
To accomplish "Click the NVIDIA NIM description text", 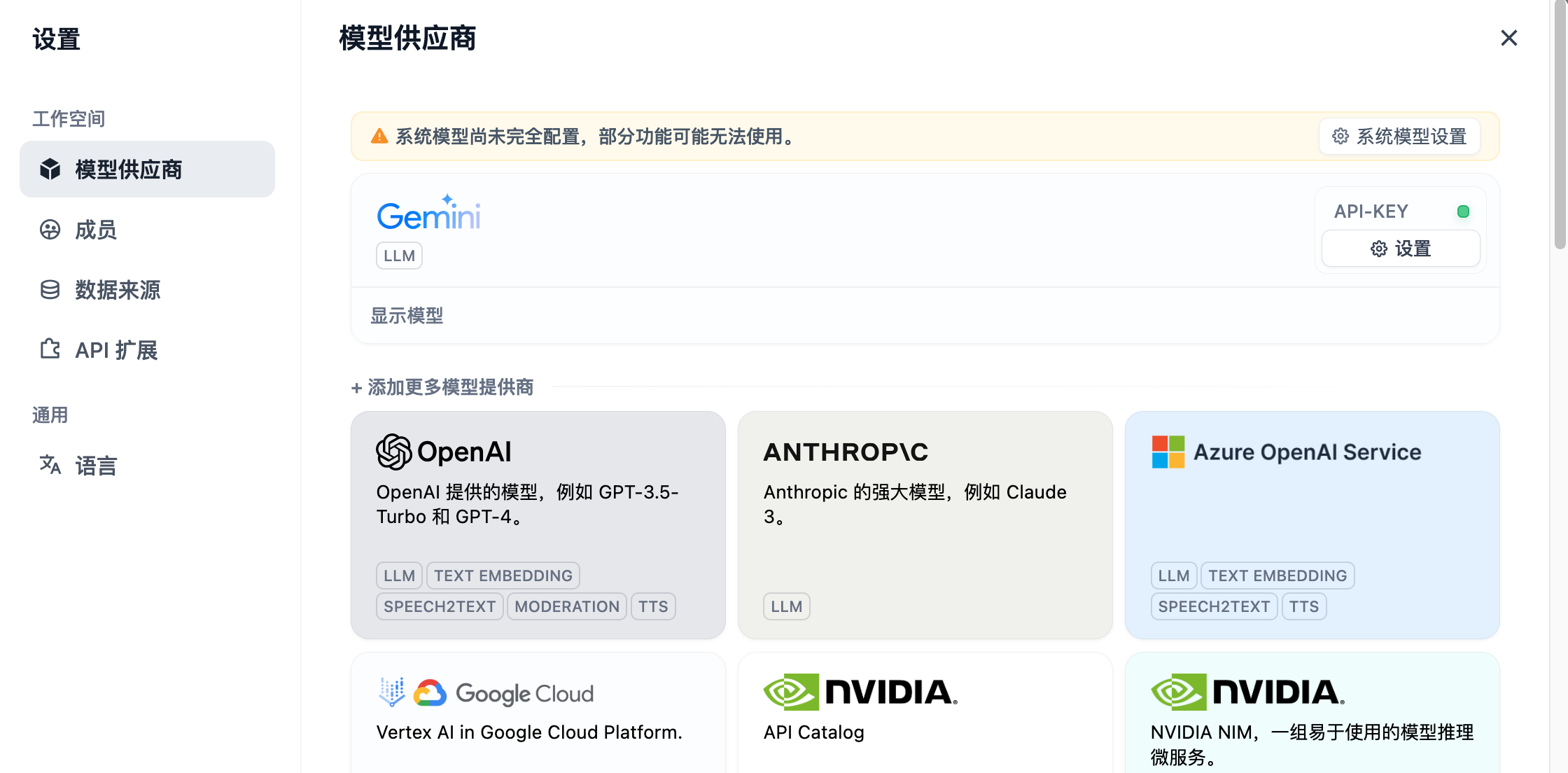I will tap(1312, 744).
